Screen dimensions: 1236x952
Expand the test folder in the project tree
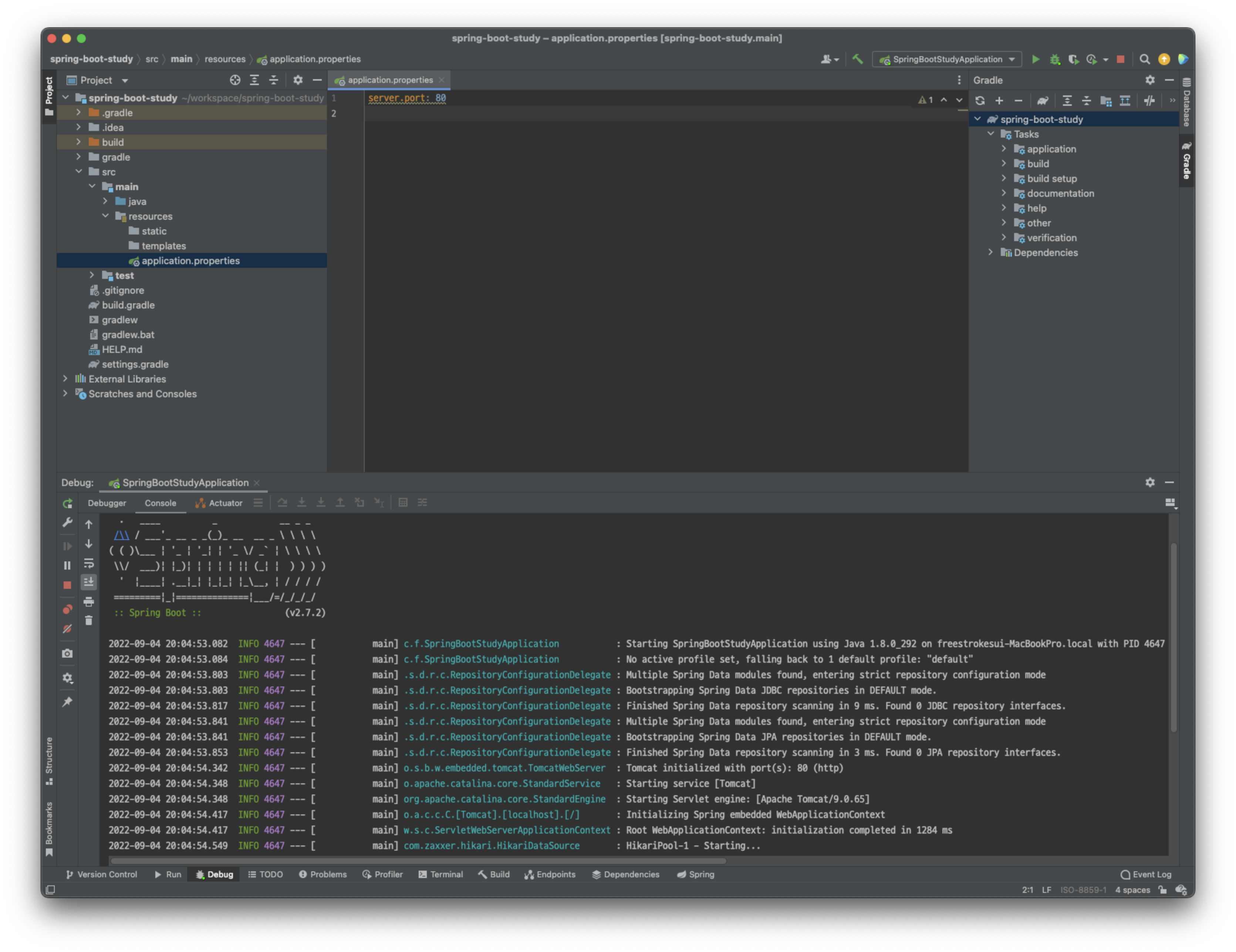coord(92,275)
